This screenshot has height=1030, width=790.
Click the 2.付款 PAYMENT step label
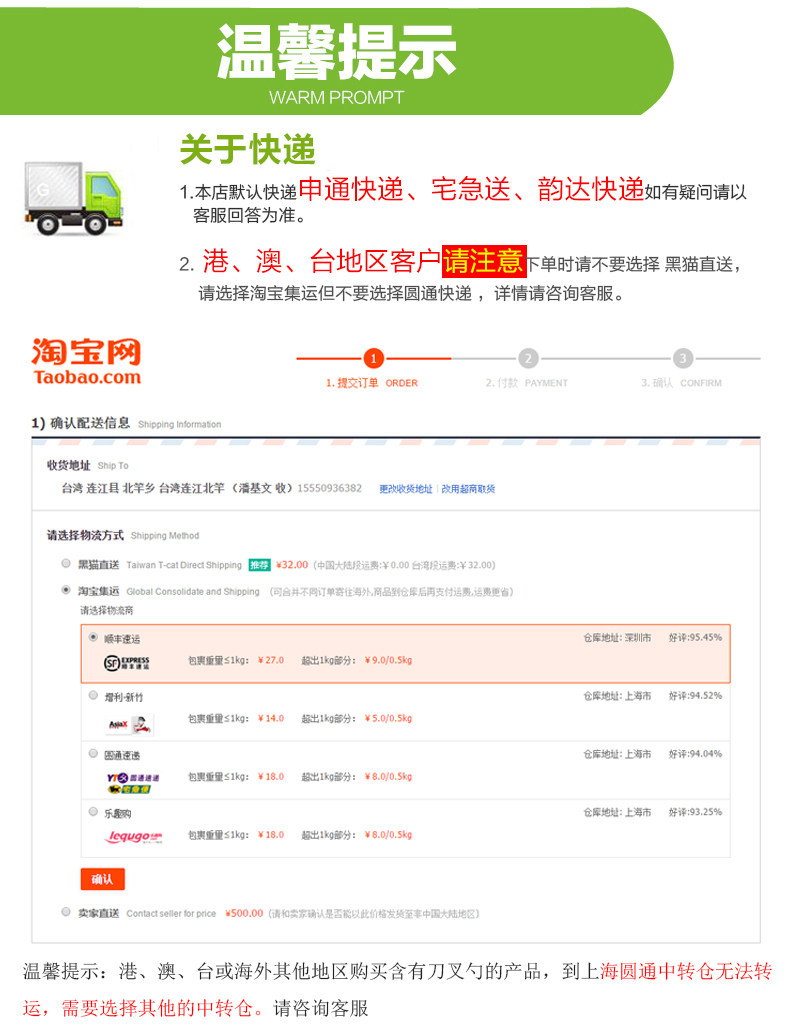point(527,383)
